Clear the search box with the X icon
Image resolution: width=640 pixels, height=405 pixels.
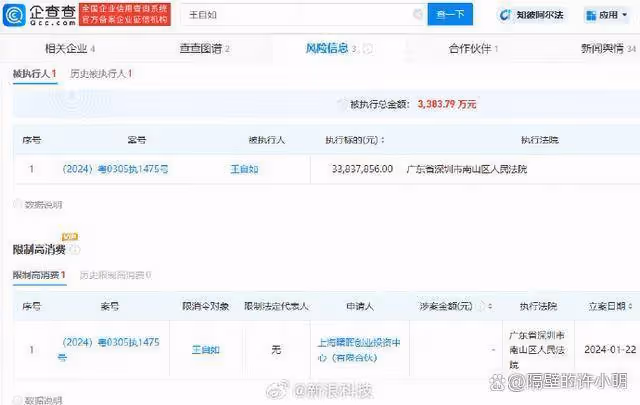[x=418, y=14]
